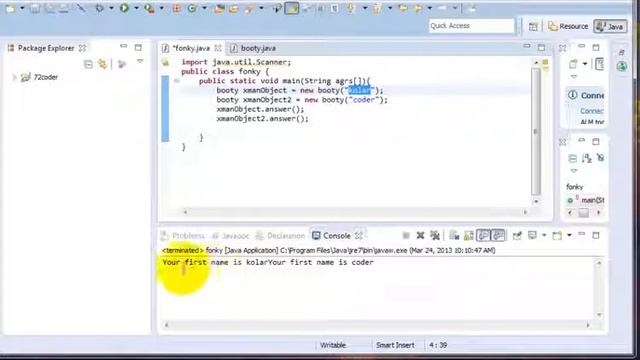The height and width of the screenshot is (360, 640).
Task: Click the console output line text
Action: pyautogui.click(x=268, y=262)
